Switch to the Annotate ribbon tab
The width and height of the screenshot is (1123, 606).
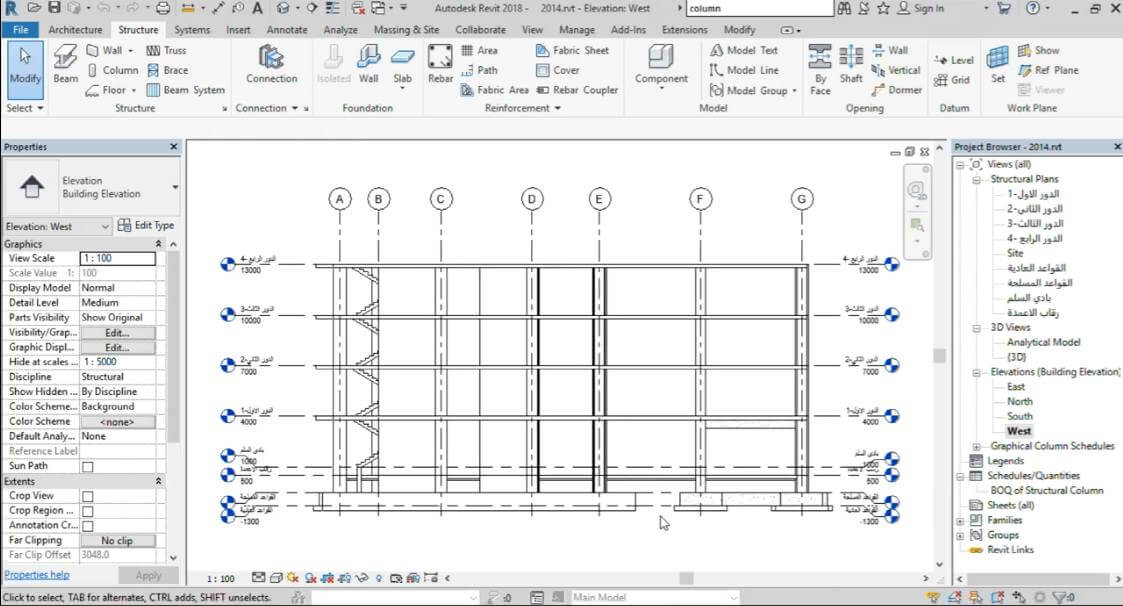(287, 30)
